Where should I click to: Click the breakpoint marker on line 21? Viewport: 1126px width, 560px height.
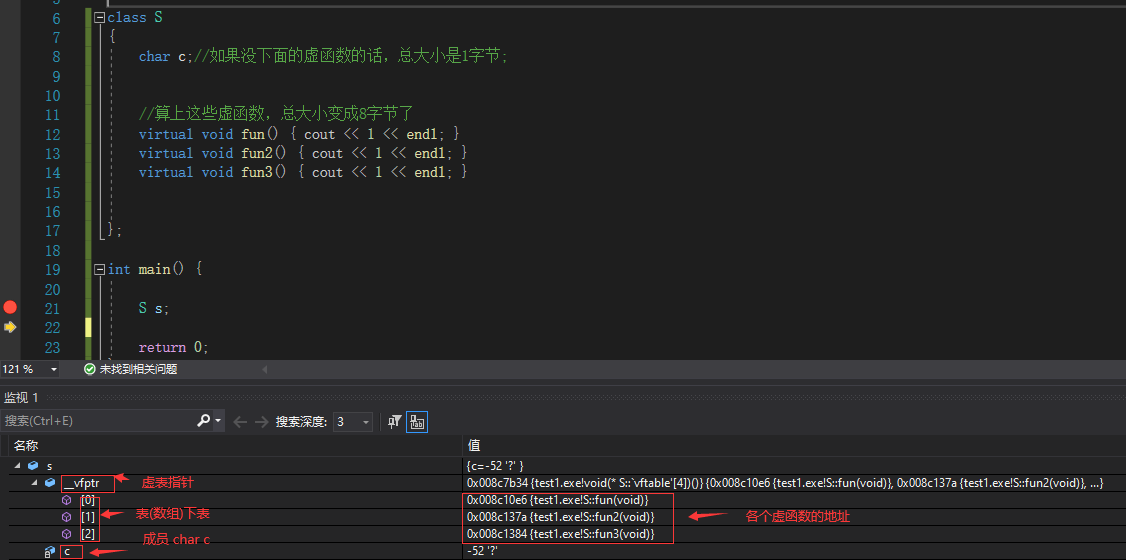pyautogui.click(x=9, y=307)
